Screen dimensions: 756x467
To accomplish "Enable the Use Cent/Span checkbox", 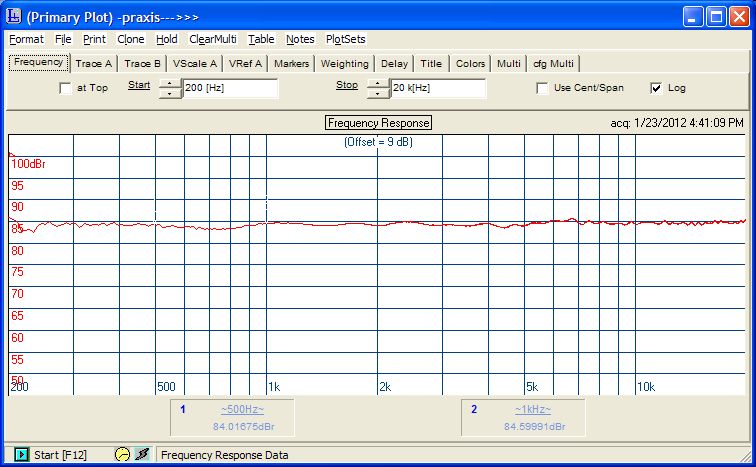I will 542,88.
